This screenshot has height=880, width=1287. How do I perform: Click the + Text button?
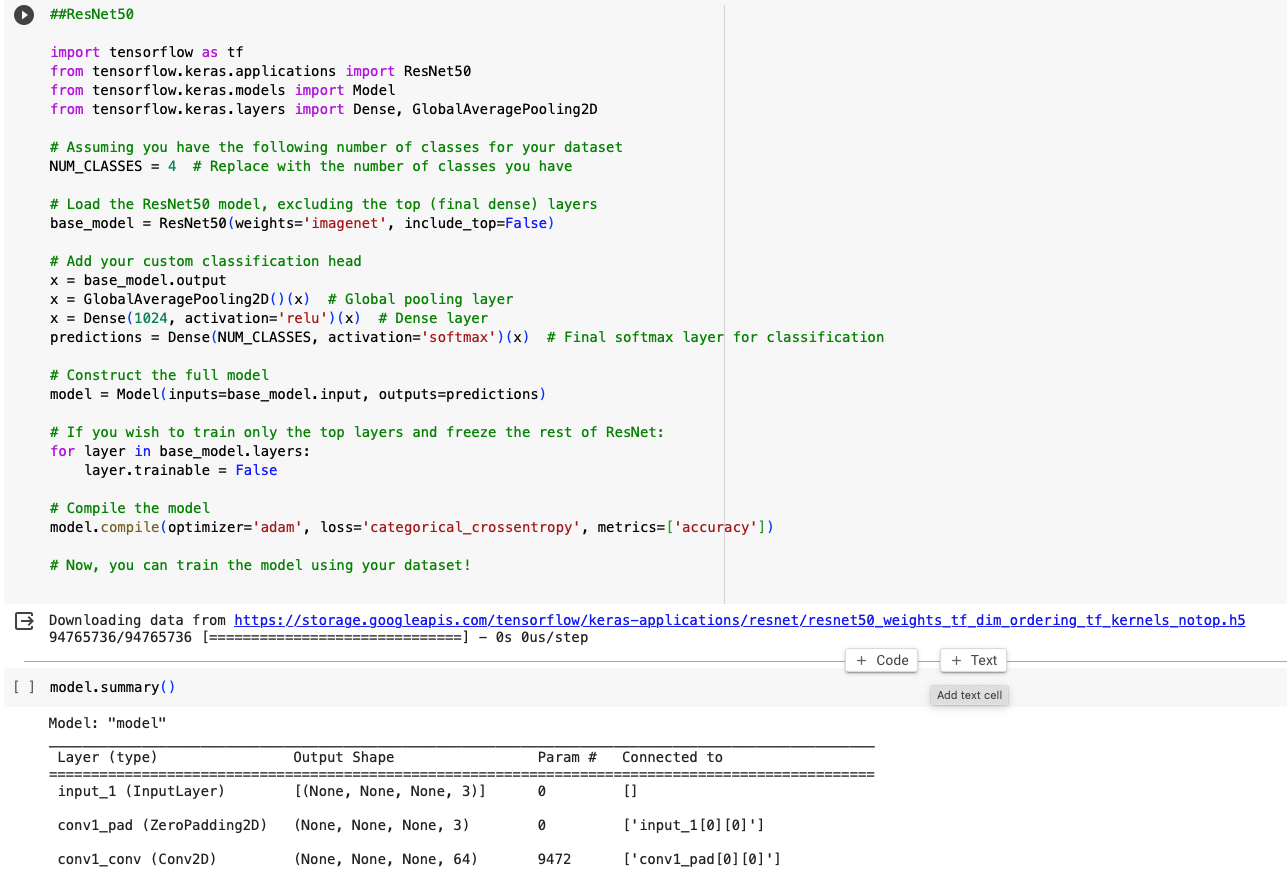click(x=974, y=660)
